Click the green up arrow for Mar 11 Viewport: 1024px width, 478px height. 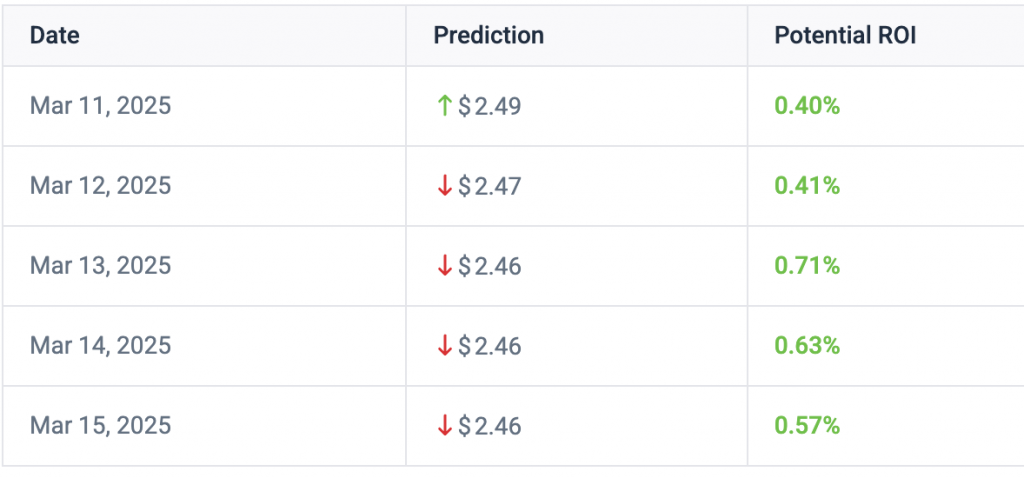[x=445, y=106]
